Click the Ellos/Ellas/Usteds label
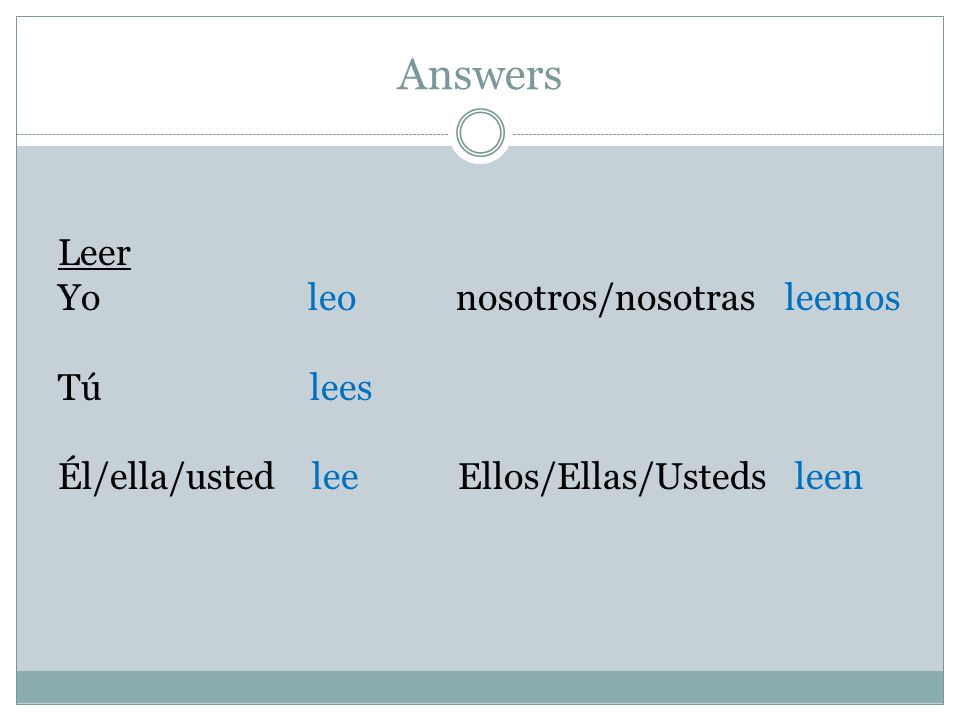 click(x=612, y=476)
